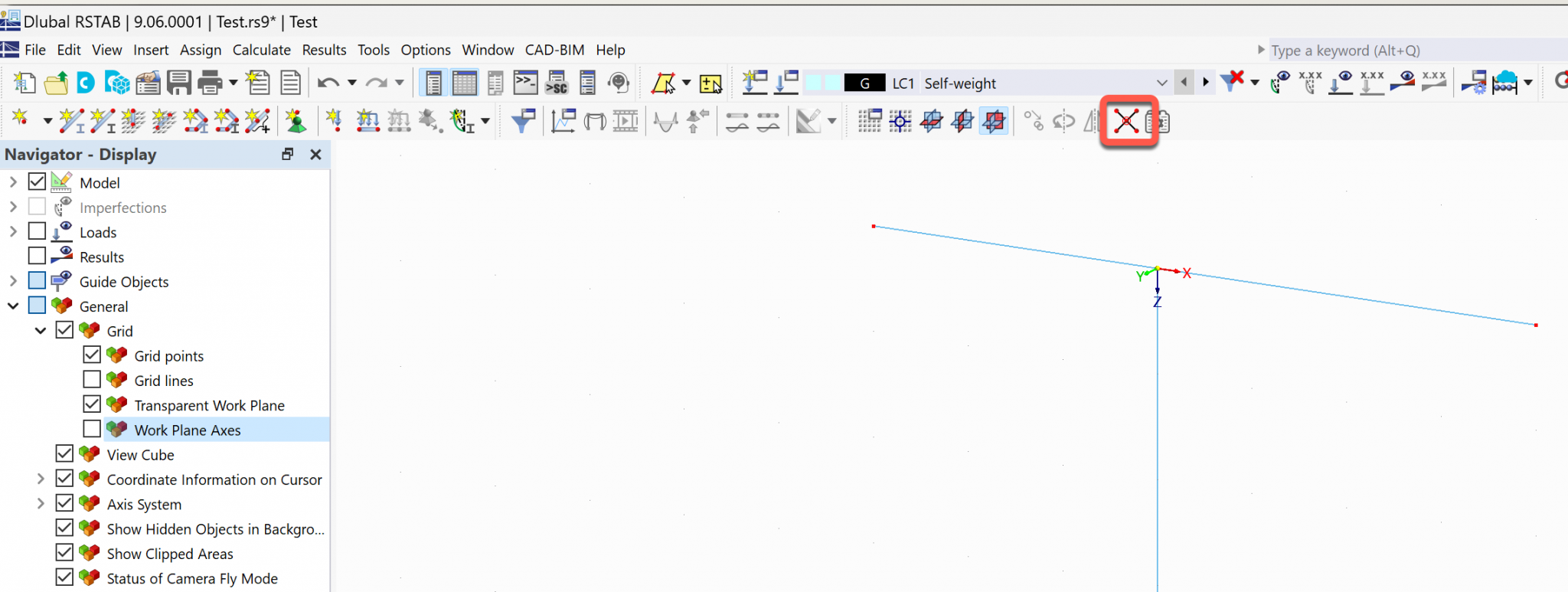Click the first cyan load case swatch
The image size is (1568, 592).
[x=813, y=83]
